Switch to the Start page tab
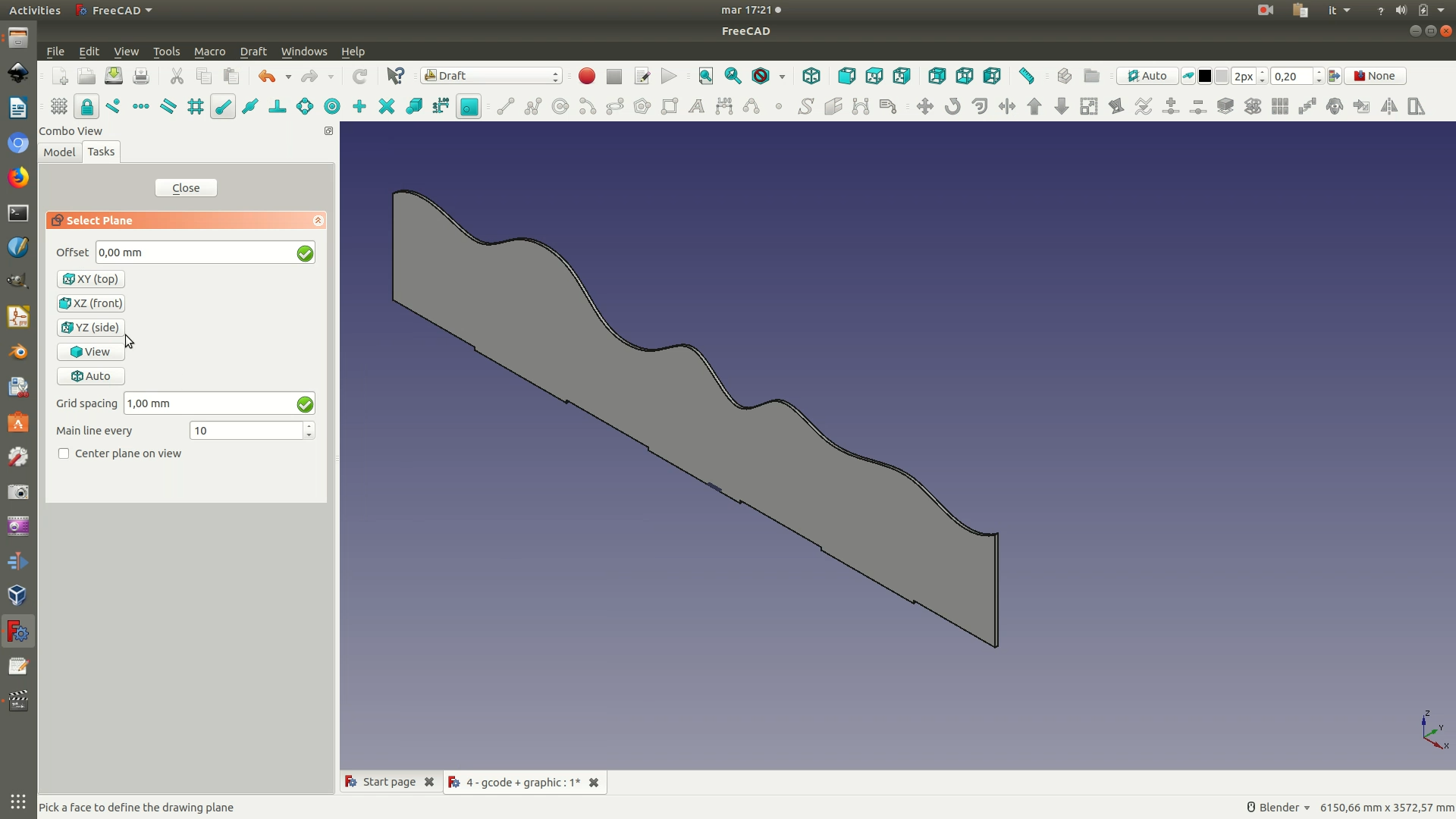 pos(389,782)
